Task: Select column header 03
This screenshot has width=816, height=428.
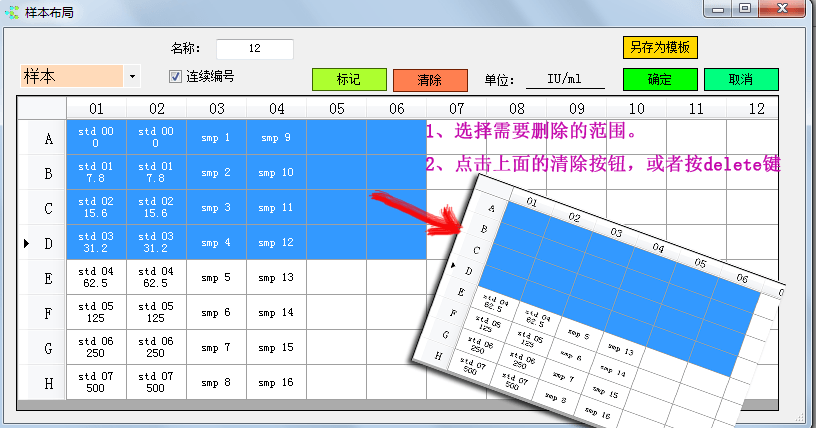Action: point(216,109)
